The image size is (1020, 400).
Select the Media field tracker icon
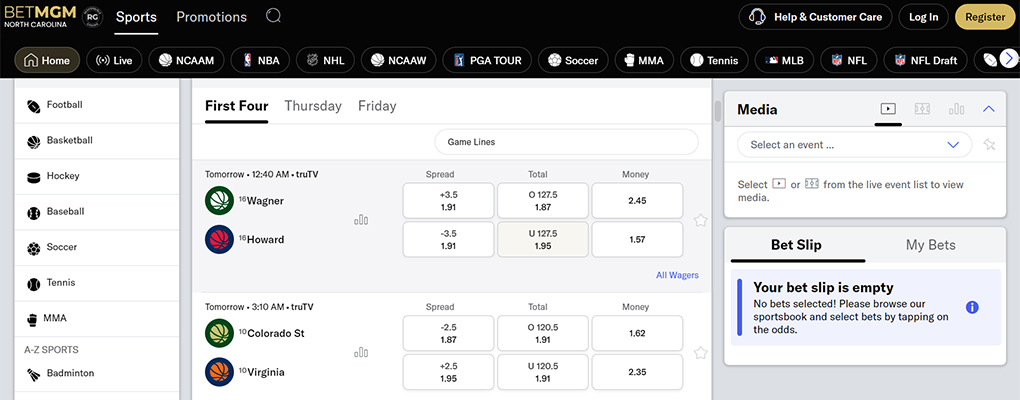pos(922,109)
